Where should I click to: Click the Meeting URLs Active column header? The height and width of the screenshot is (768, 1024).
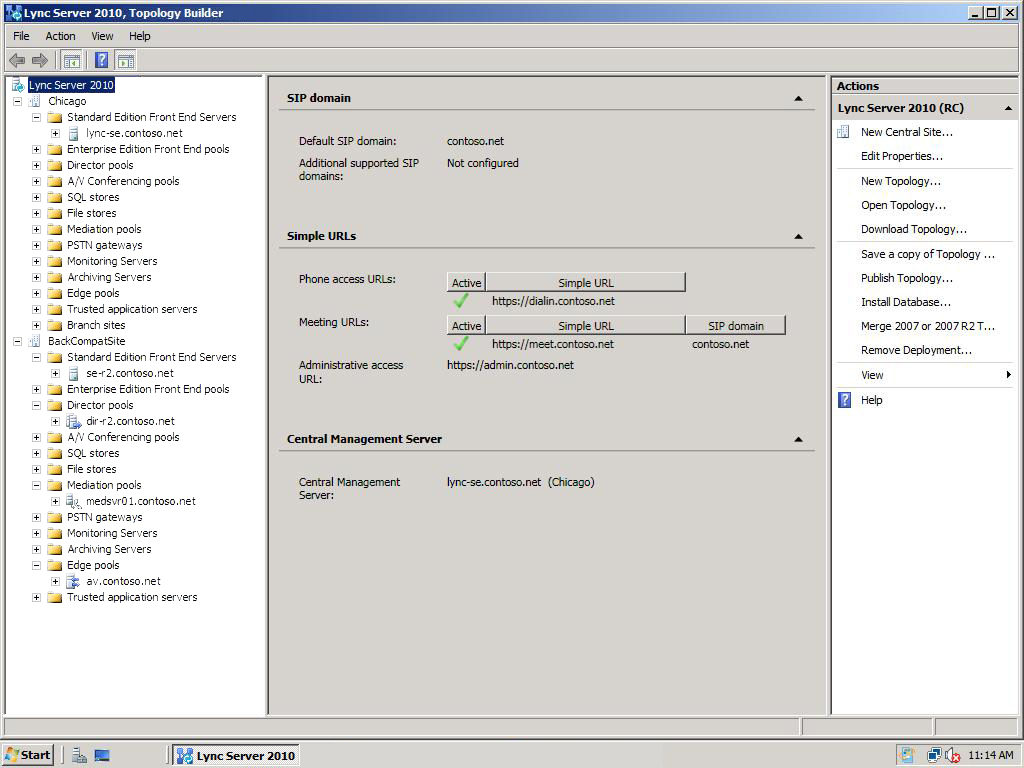[x=466, y=325]
